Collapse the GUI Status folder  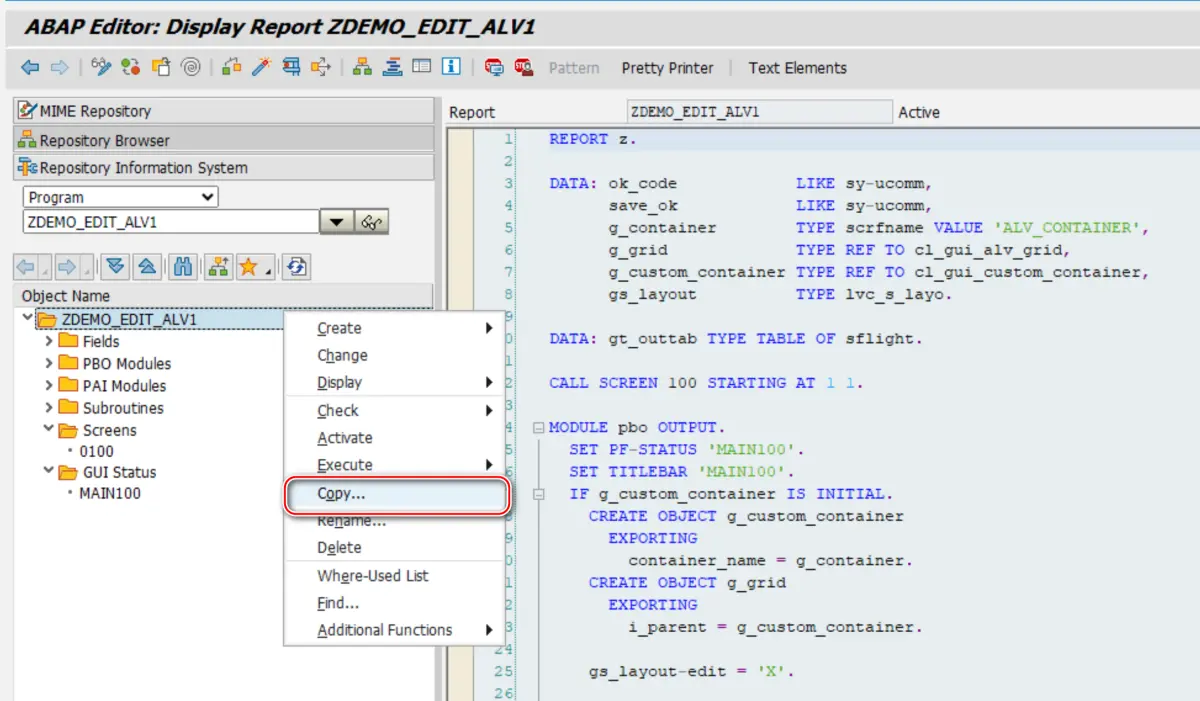[49, 472]
